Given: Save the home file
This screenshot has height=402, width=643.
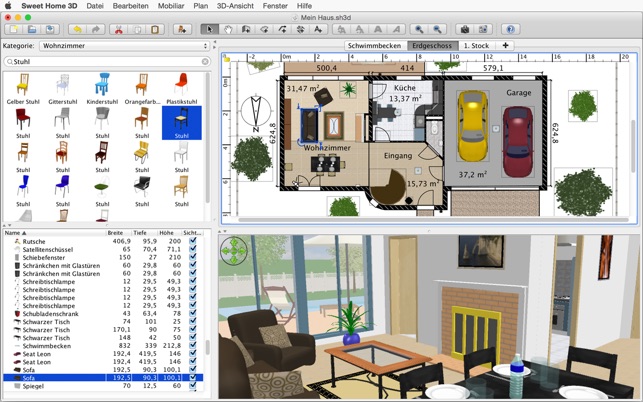Looking at the screenshot, I should coord(50,30).
